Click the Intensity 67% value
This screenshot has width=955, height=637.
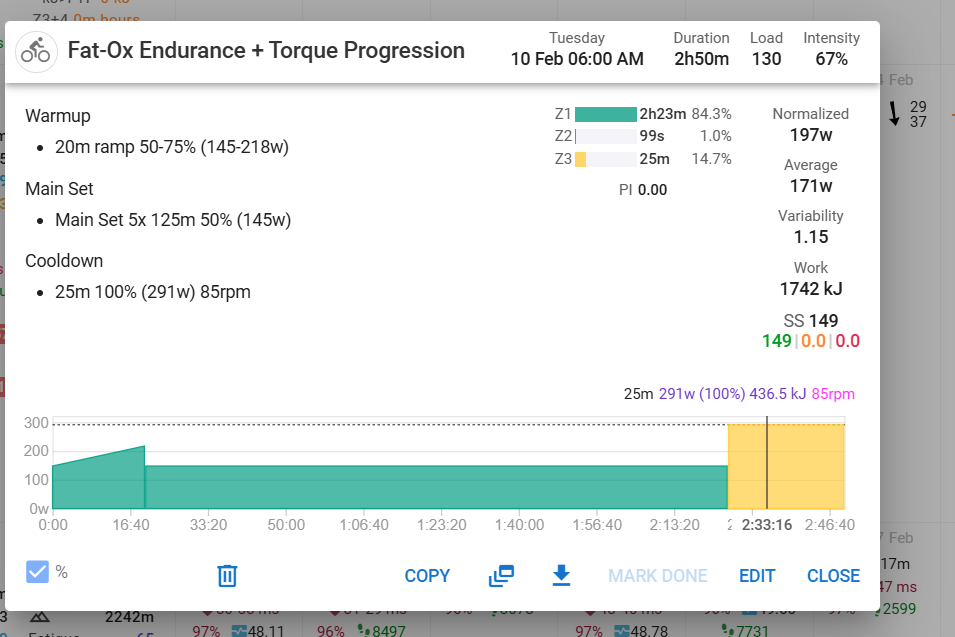(x=831, y=59)
